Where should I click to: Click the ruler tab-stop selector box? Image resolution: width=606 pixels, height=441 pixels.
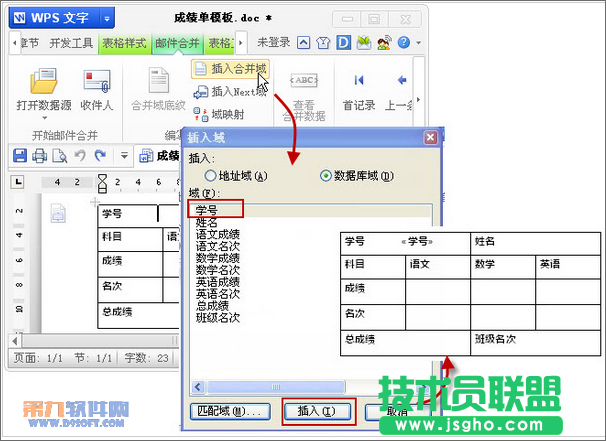pyautogui.click(x=18, y=182)
